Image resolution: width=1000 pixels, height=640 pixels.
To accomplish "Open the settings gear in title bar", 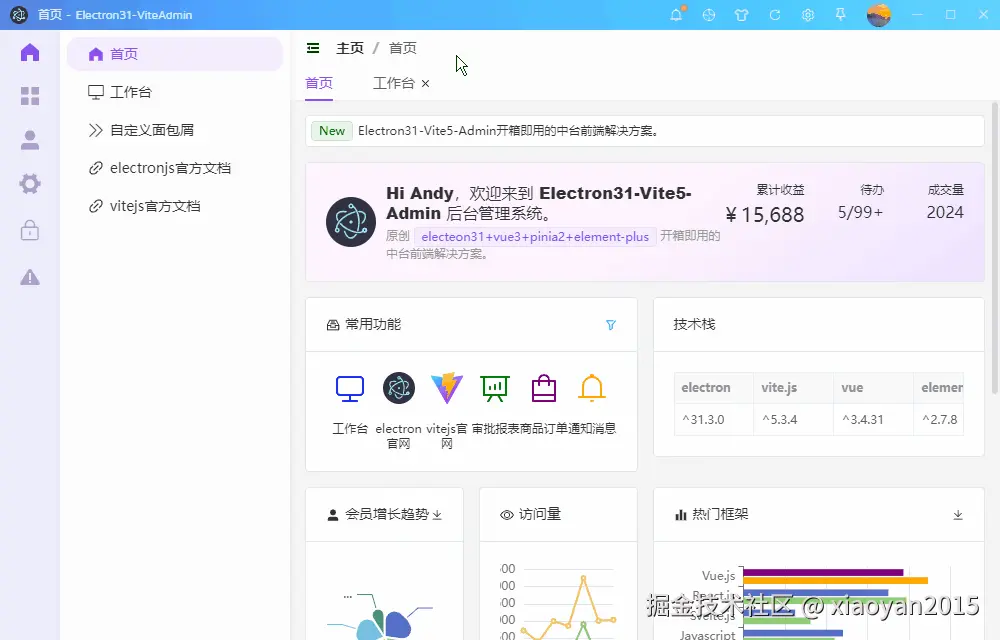I will (808, 15).
